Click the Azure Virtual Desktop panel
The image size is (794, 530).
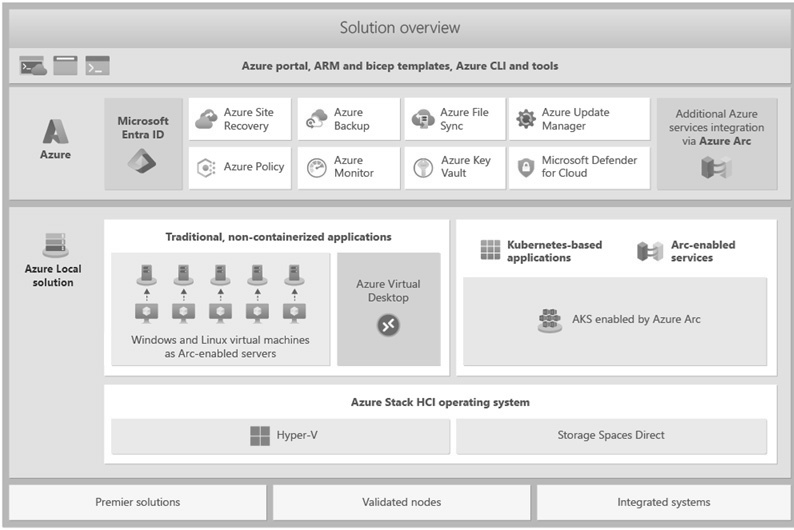tap(389, 309)
